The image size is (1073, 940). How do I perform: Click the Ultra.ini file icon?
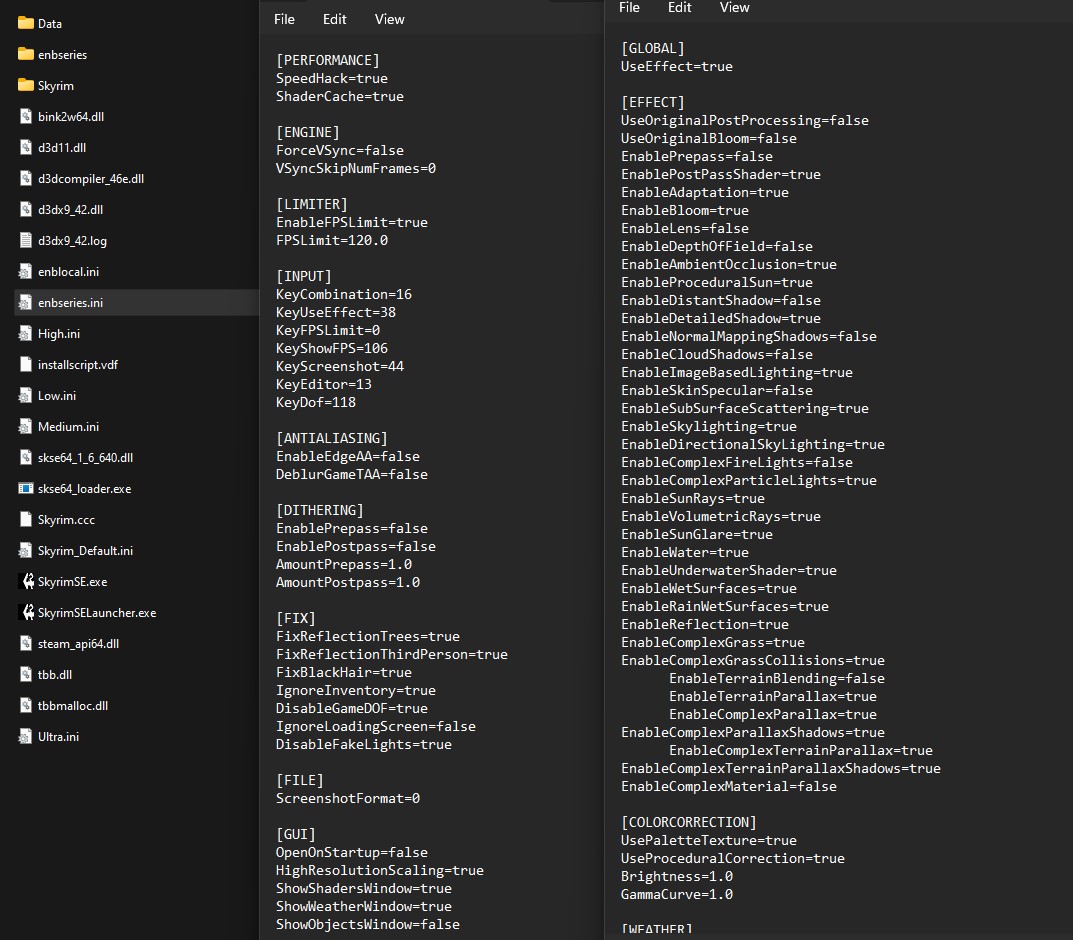26,736
